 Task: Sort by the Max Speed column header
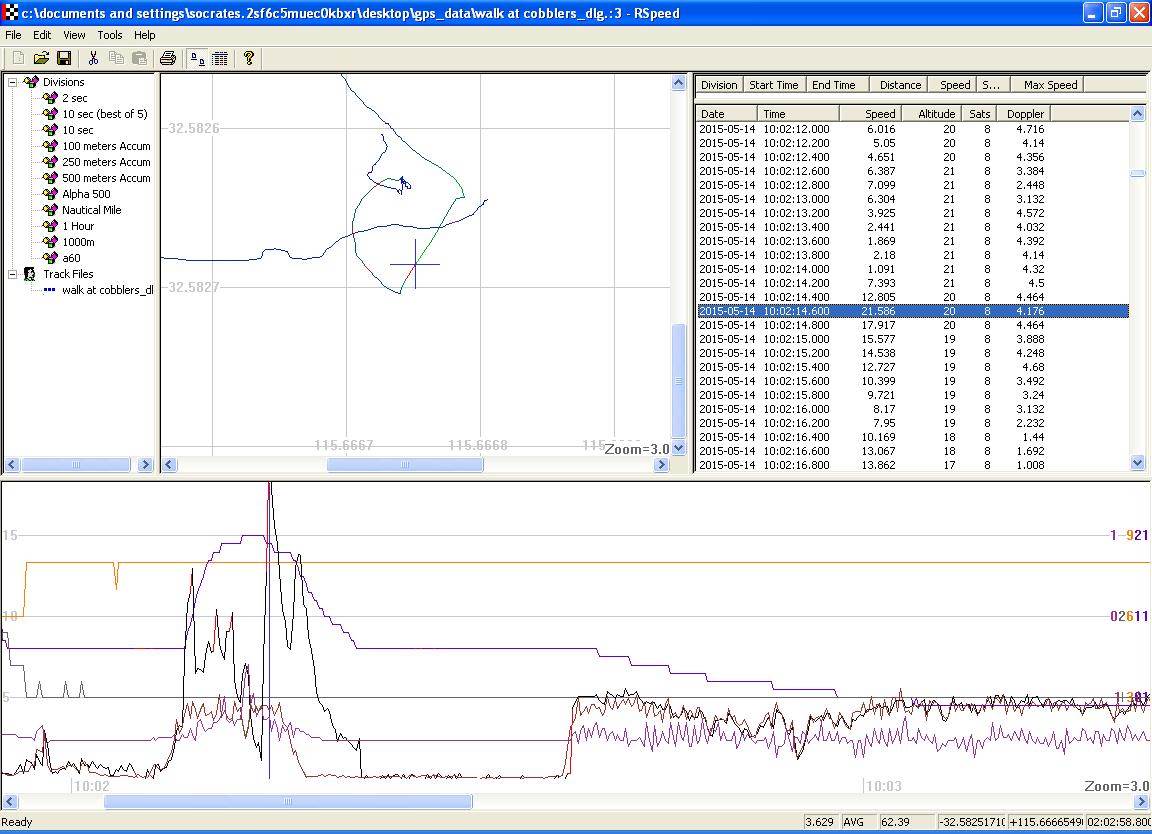pos(1050,85)
